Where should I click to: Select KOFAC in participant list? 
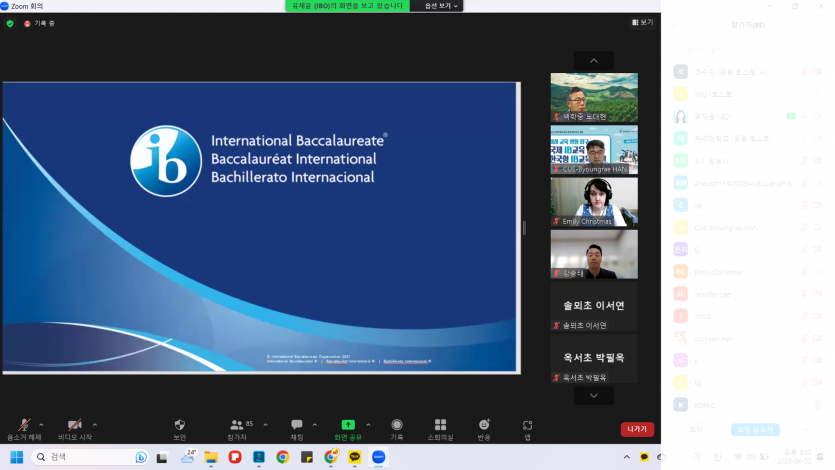point(748,405)
